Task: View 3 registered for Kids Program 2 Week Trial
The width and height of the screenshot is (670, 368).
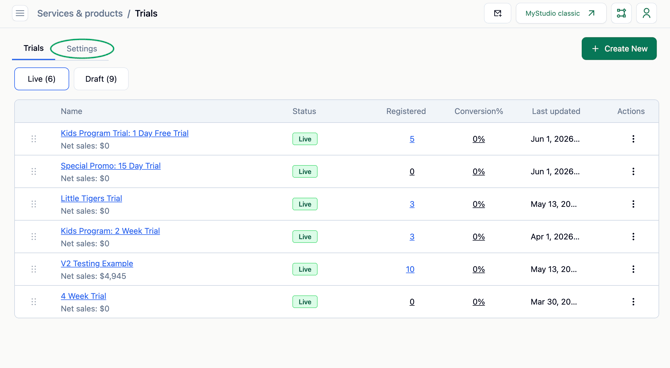Action: (x=412, y=237)
